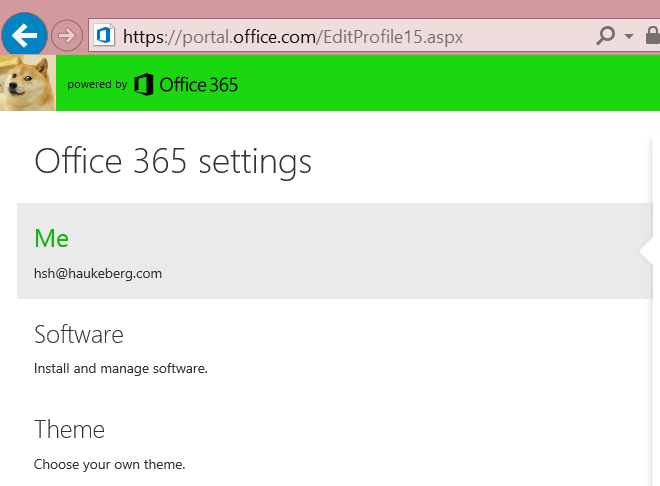Open the address bar autocomplete dropdown arrow
Screen dimensions: 660x486
[x=629, y=36]
